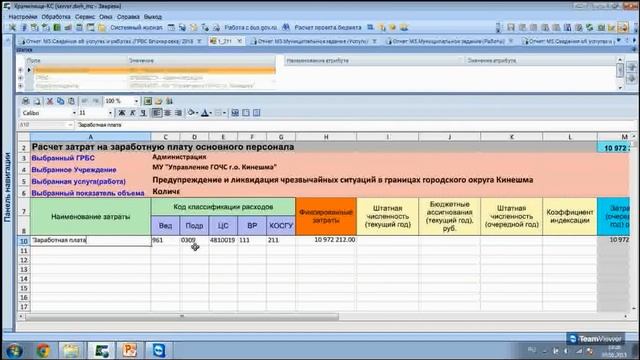Select the КОСГУ value 211 cell
Viewport: 640px width, 360px height.
(x=281, y=240)
